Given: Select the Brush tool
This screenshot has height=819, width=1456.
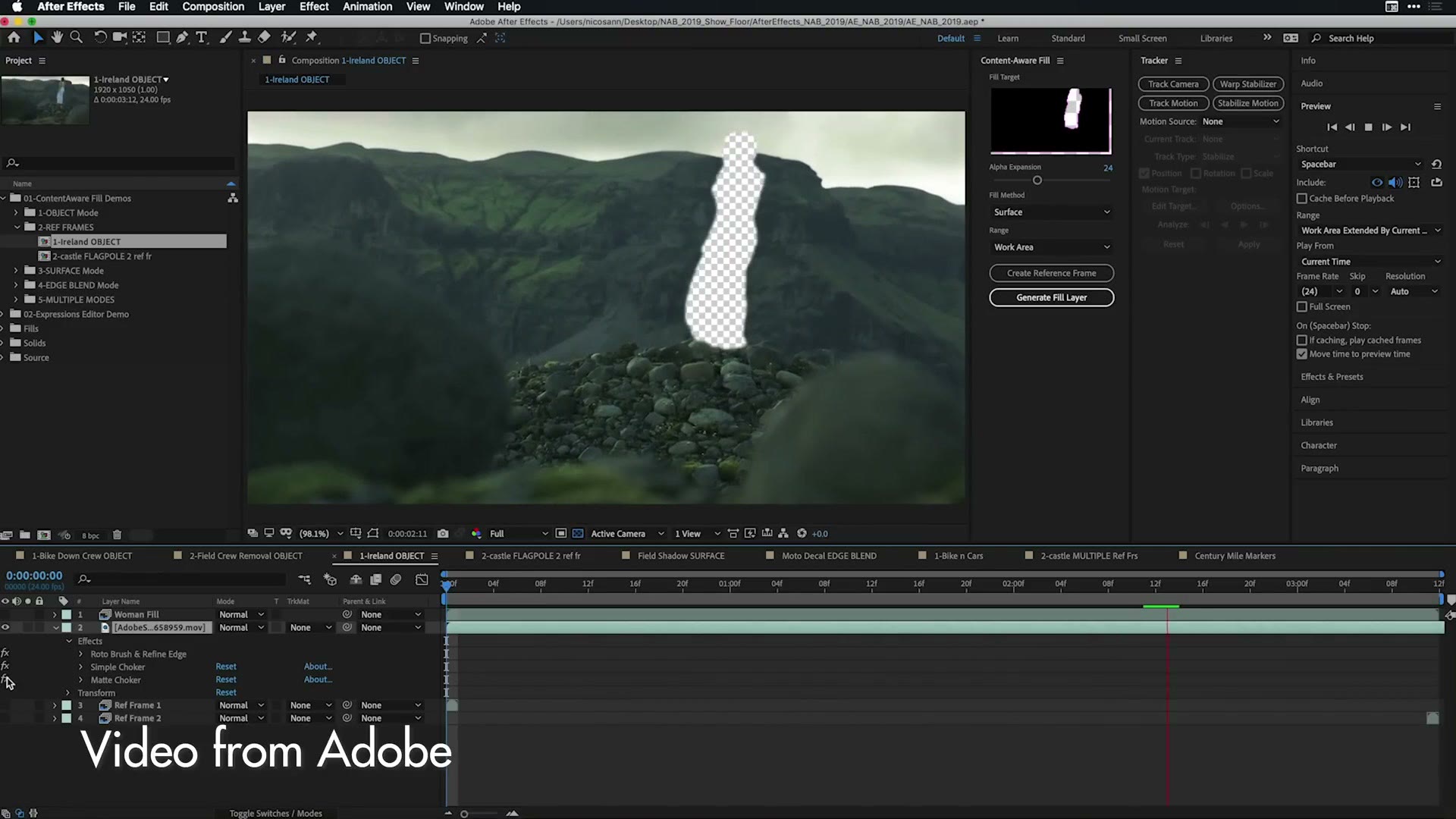Looking at the screenshot, I should [x=225, y=37].
